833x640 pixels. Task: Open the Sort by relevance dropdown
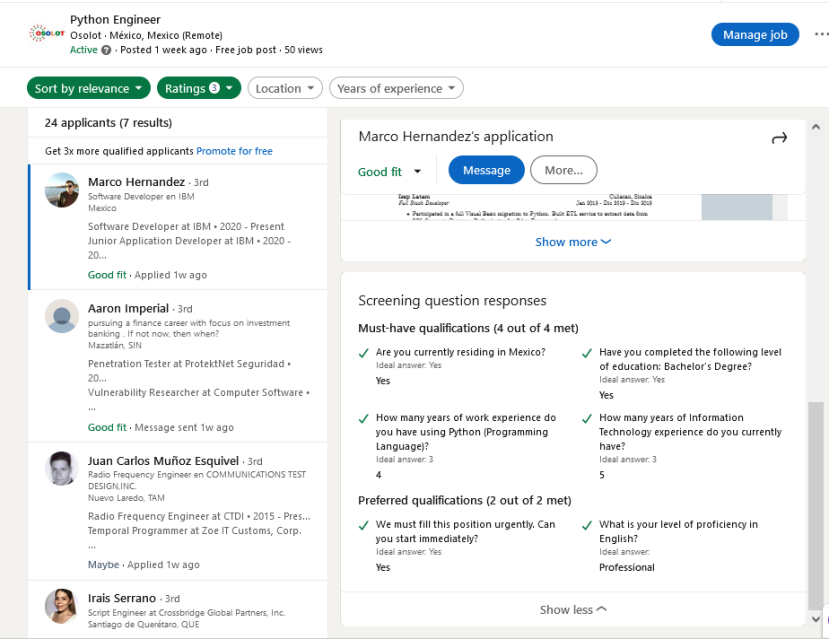88,88
